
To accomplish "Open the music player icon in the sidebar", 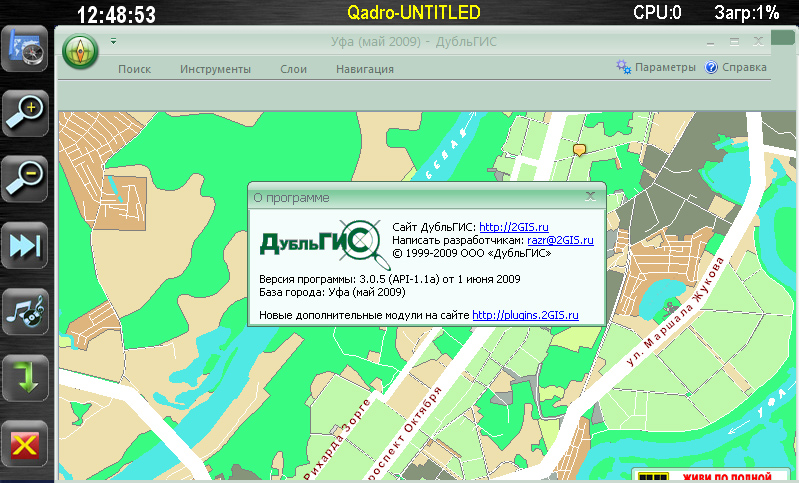I will click(24, 311).
